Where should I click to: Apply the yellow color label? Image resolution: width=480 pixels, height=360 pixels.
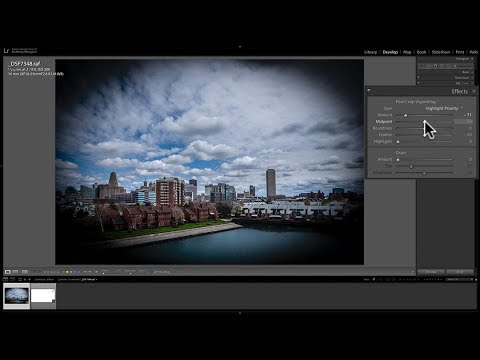67,272
